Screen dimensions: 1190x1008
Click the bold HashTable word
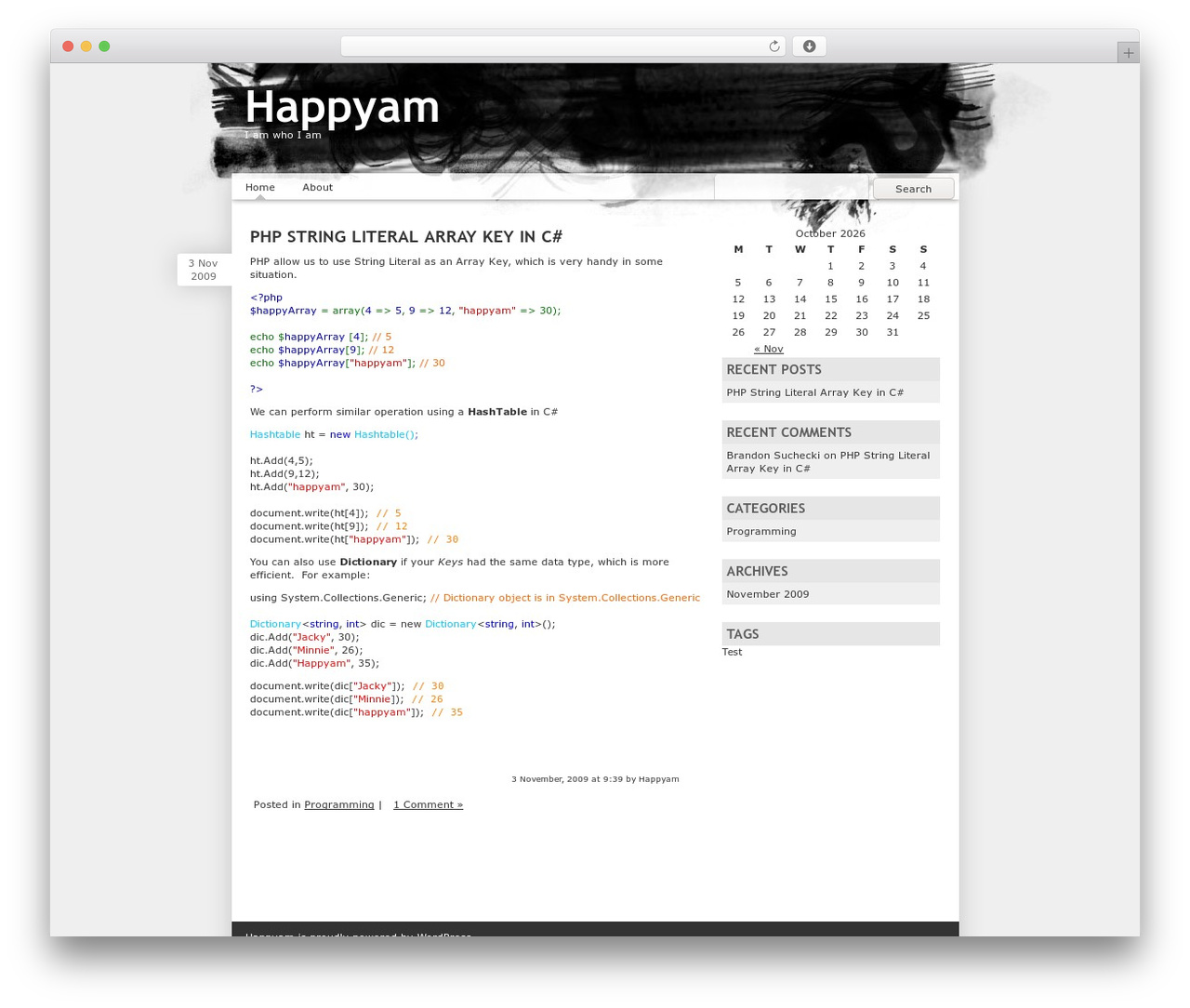click(497, 412)
